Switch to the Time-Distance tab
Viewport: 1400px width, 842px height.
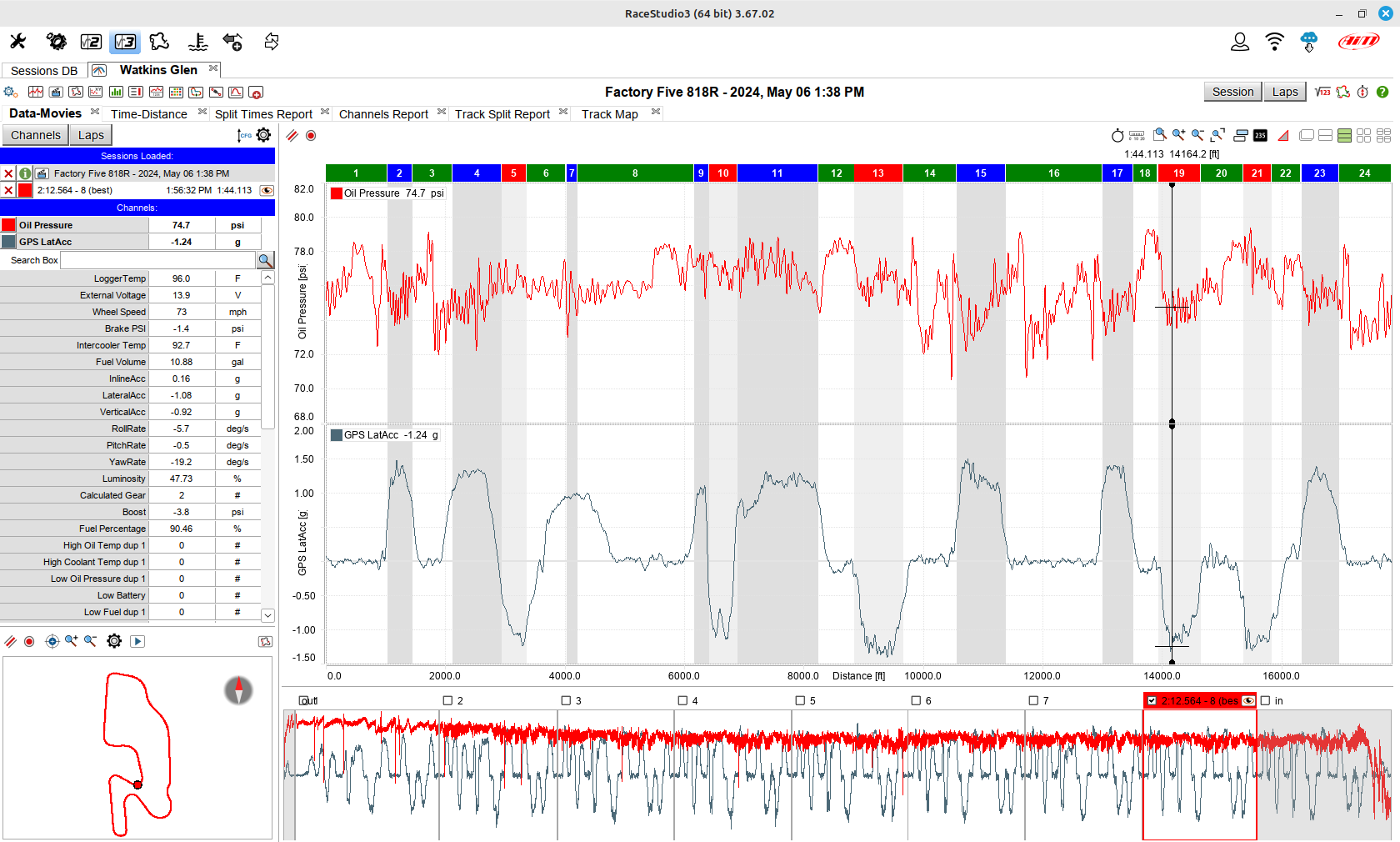pos(149,114)
